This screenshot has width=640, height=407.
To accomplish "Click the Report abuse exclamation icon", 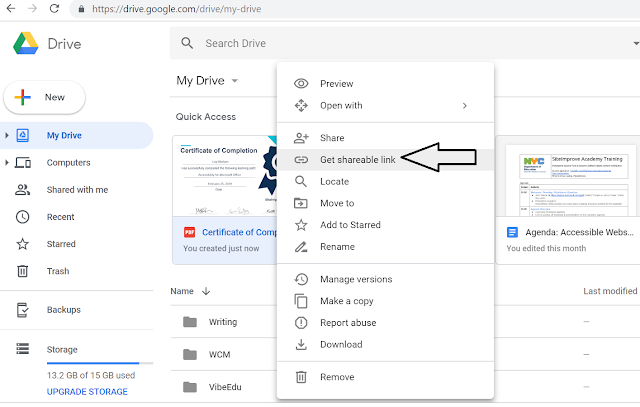I will 301,323.
